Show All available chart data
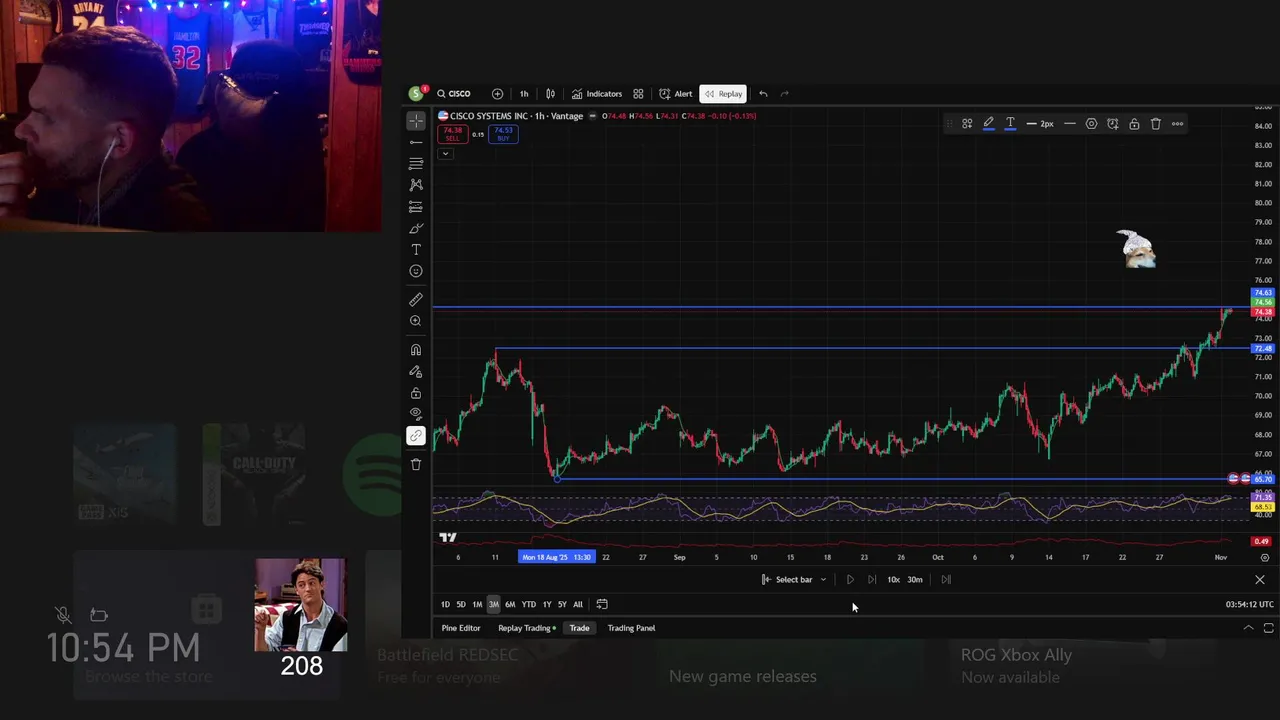The height and width of the screenshot is (720, 1280). [578, 604]
